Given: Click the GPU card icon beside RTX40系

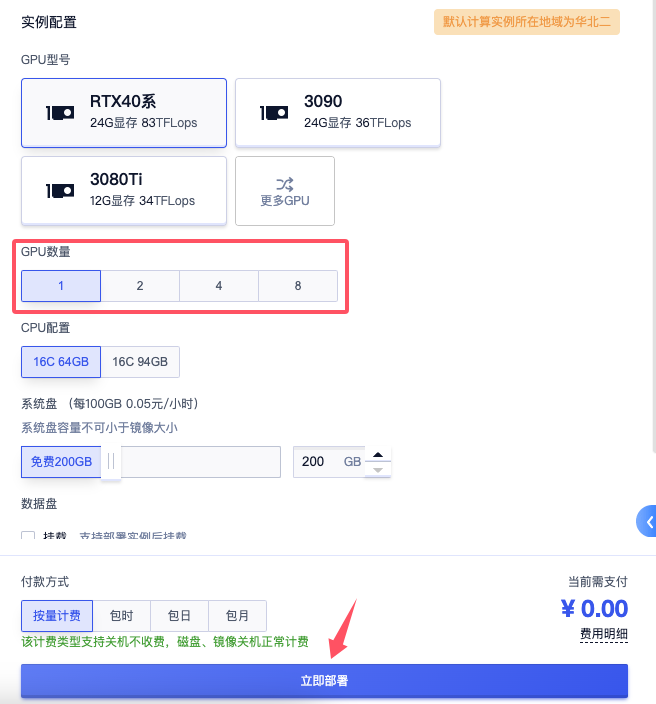Looking at the screenshot, I should point(60,113).
